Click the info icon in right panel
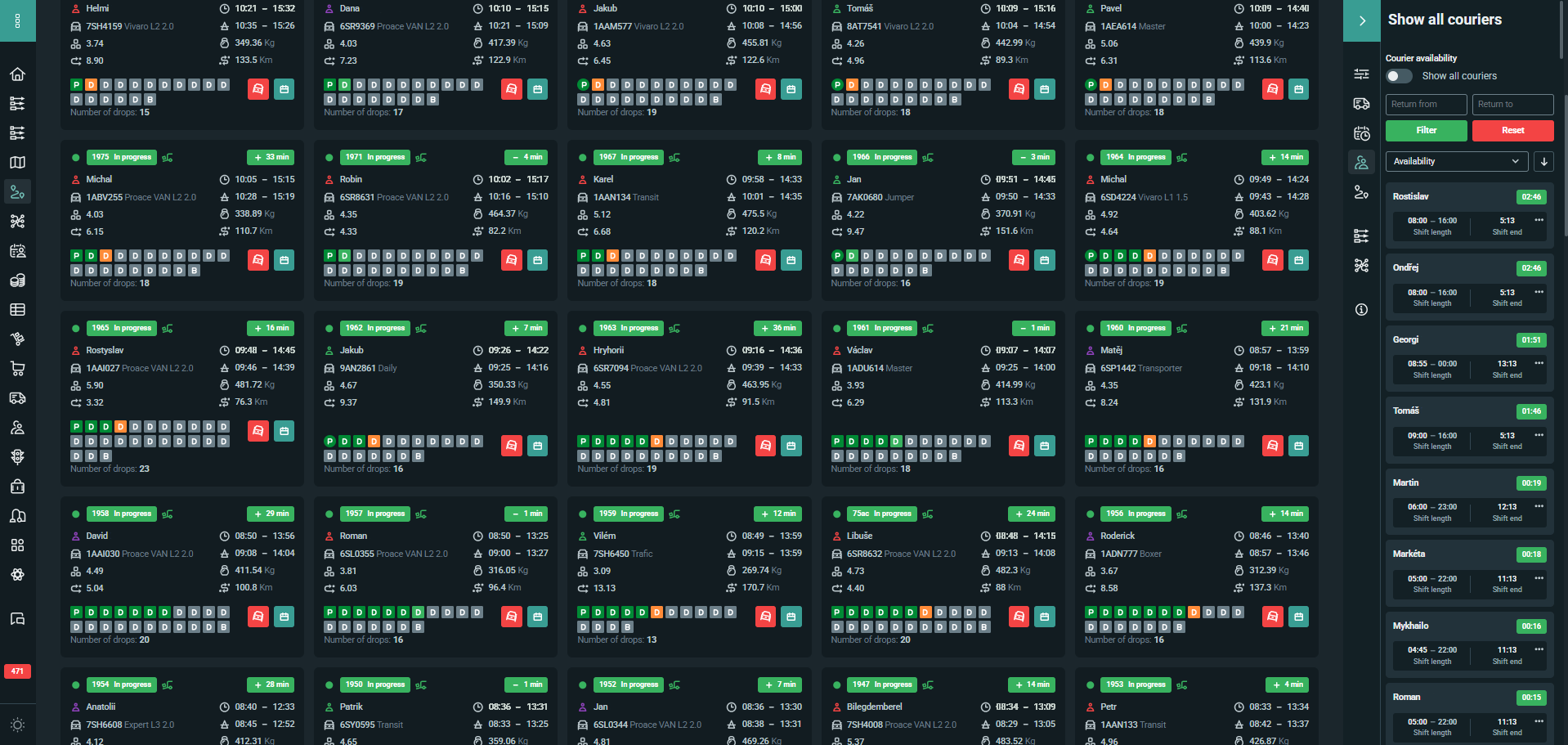This screenshot has width=1568, height=745. pyautogui.click(x=1361, y=310)
